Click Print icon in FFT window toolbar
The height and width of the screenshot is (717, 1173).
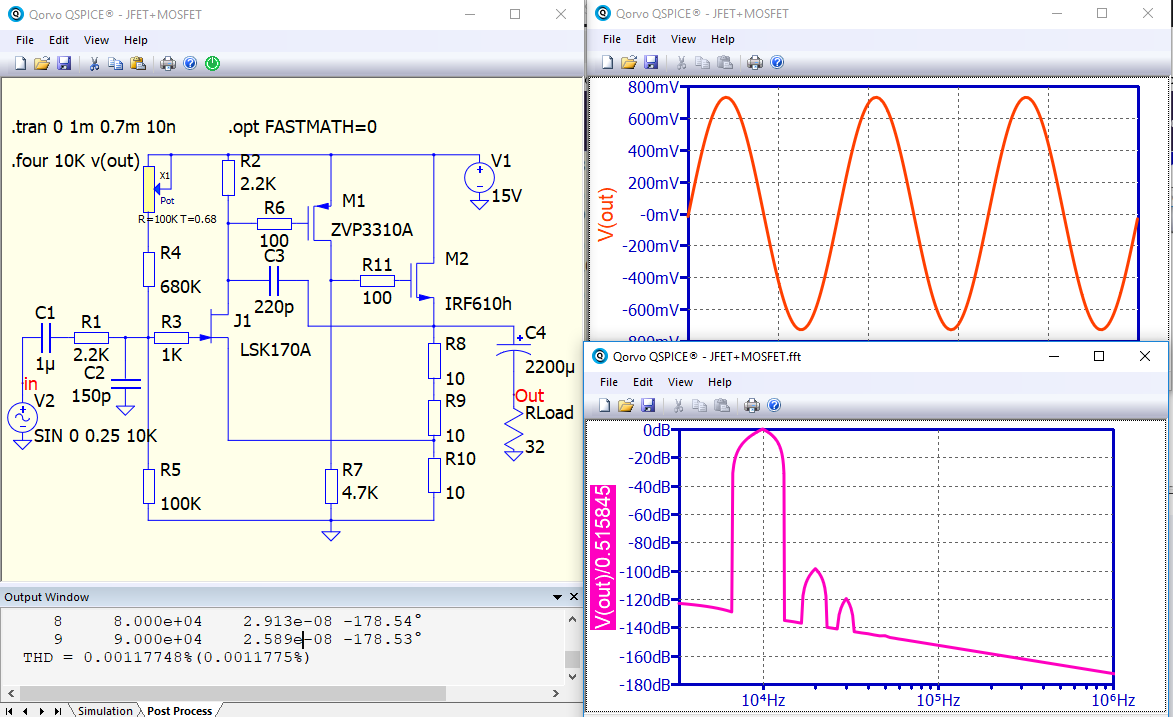coord(752,405)
